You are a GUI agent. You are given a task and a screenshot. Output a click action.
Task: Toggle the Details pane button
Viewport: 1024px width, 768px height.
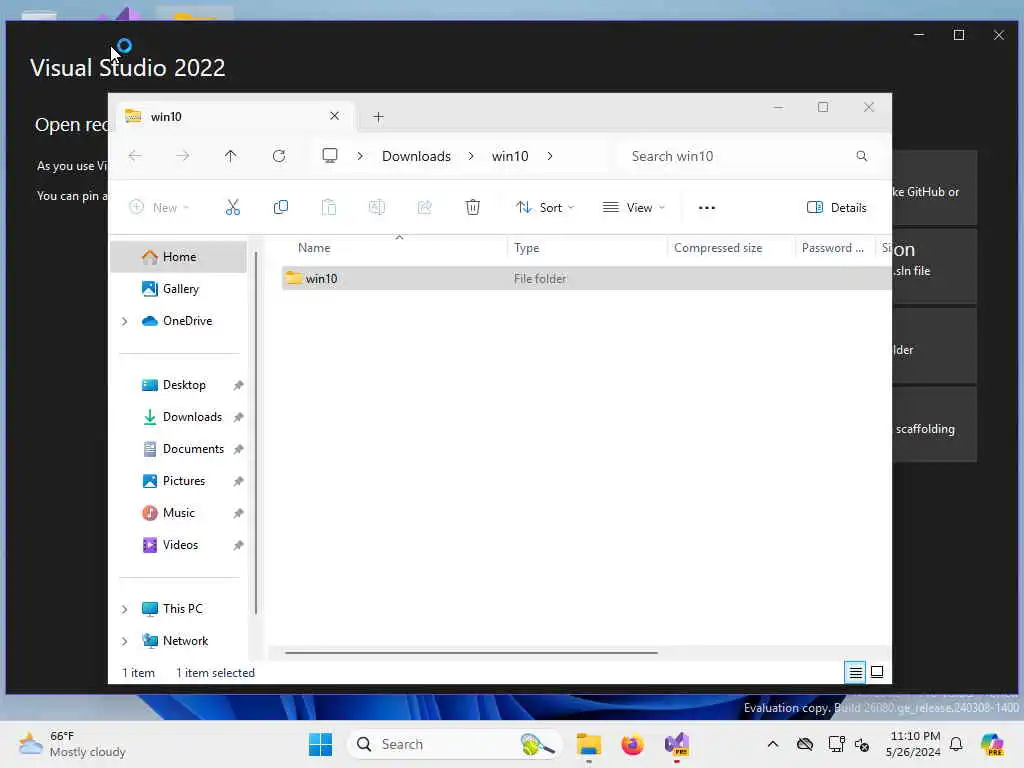pos(837,208)
